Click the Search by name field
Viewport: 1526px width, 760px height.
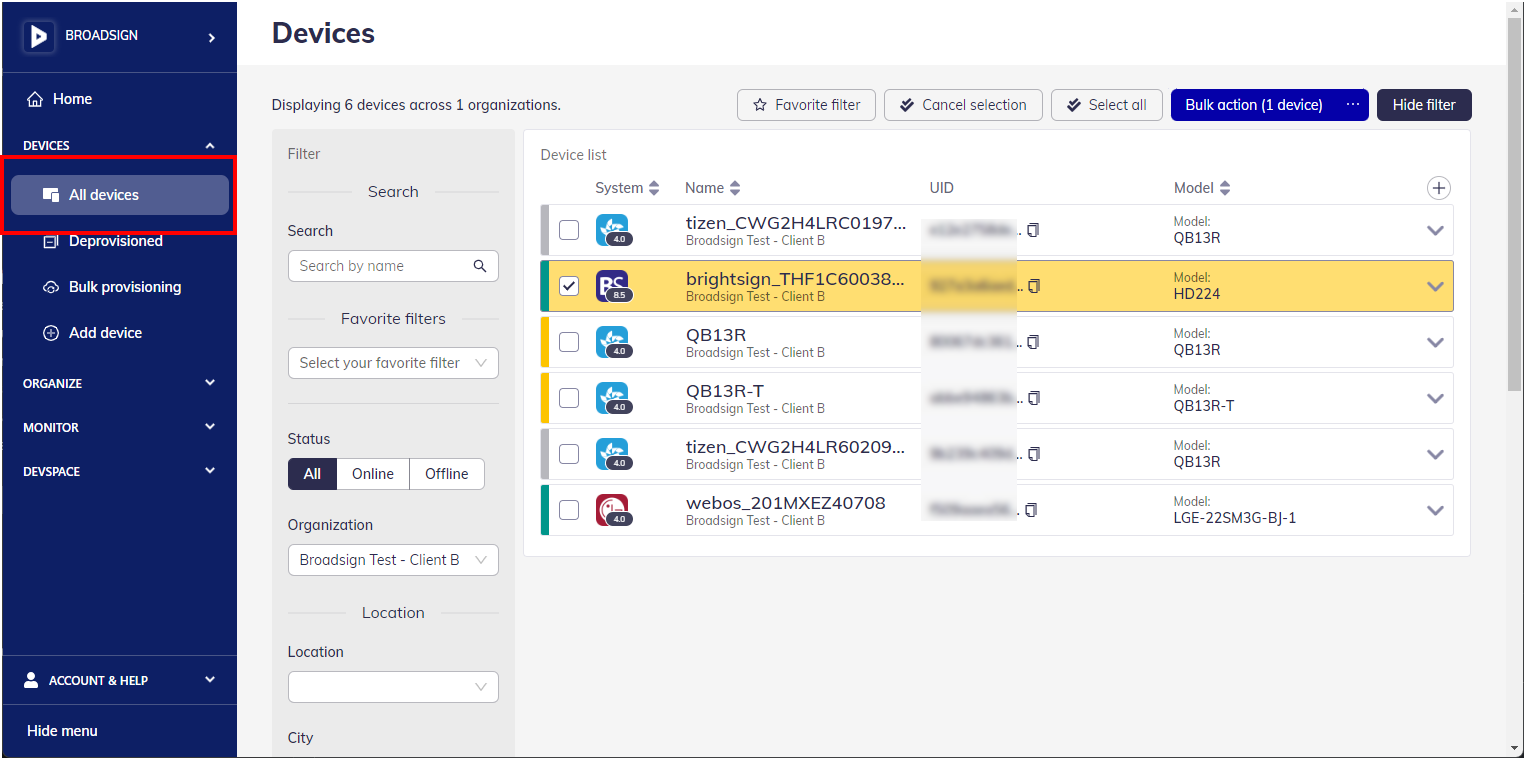[393, 266]
